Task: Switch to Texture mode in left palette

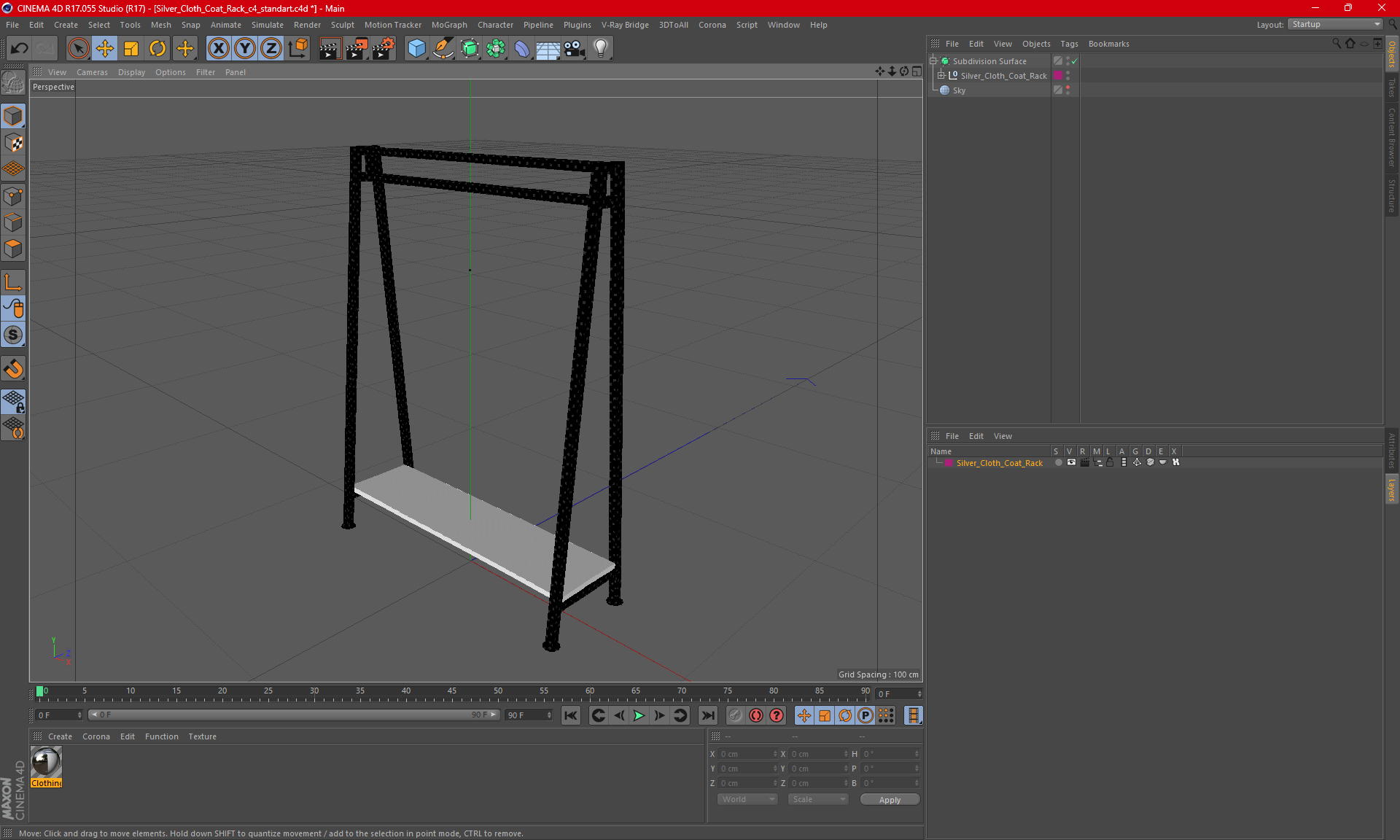Action: tap(13, 142)
